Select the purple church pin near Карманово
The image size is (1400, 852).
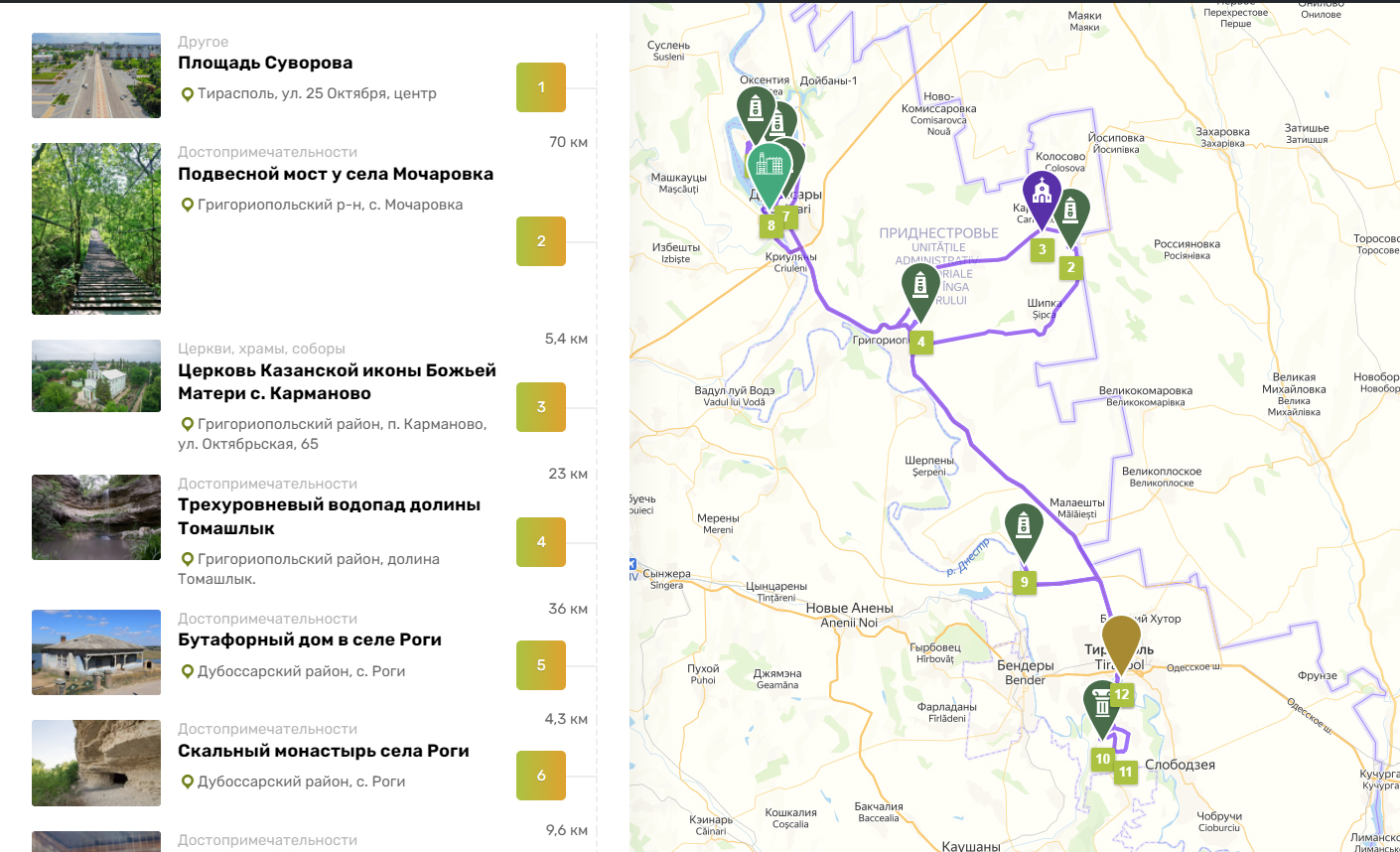pos(1042,197)
